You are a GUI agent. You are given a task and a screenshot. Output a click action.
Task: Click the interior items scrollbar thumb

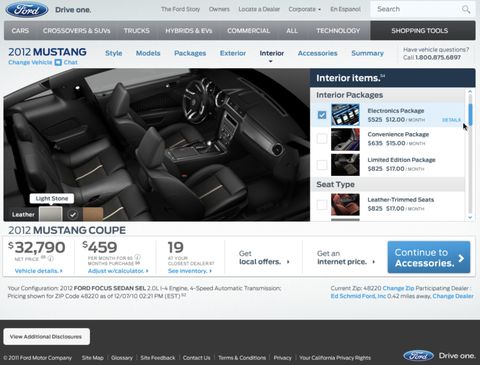(x=470, y=114)
